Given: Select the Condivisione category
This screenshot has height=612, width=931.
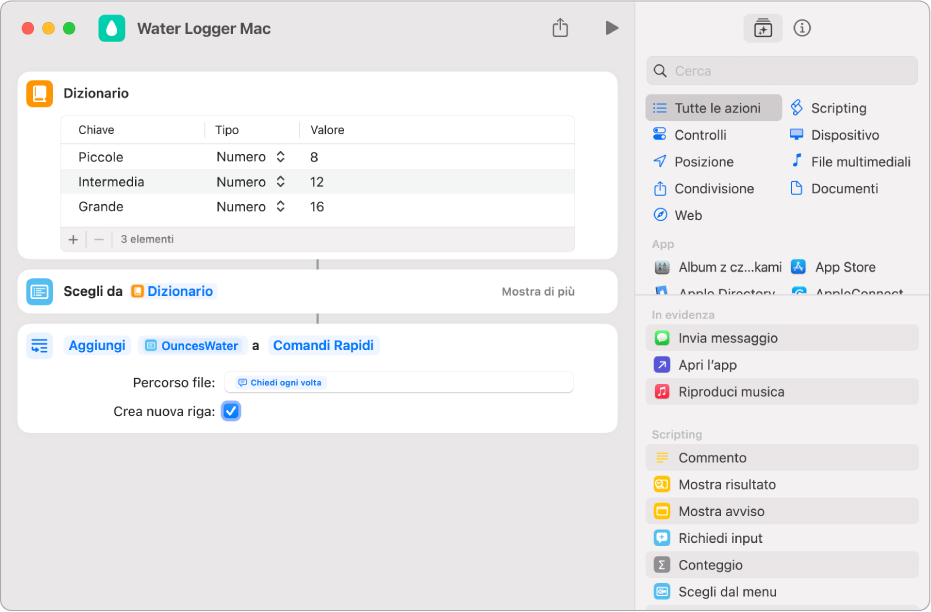Looking at the screenshot, I should [703, 188].
